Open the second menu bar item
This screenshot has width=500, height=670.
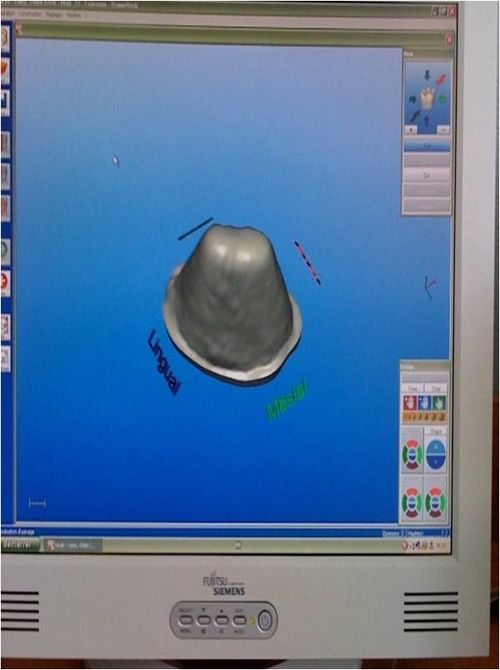tap(32, 15)
